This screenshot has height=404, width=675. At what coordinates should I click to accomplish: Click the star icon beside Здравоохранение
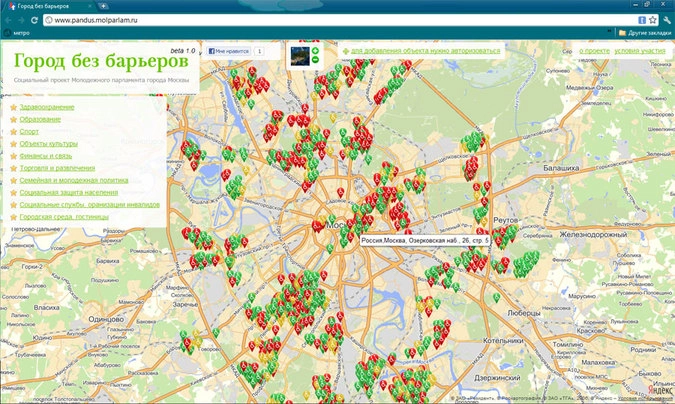point(12,107)
